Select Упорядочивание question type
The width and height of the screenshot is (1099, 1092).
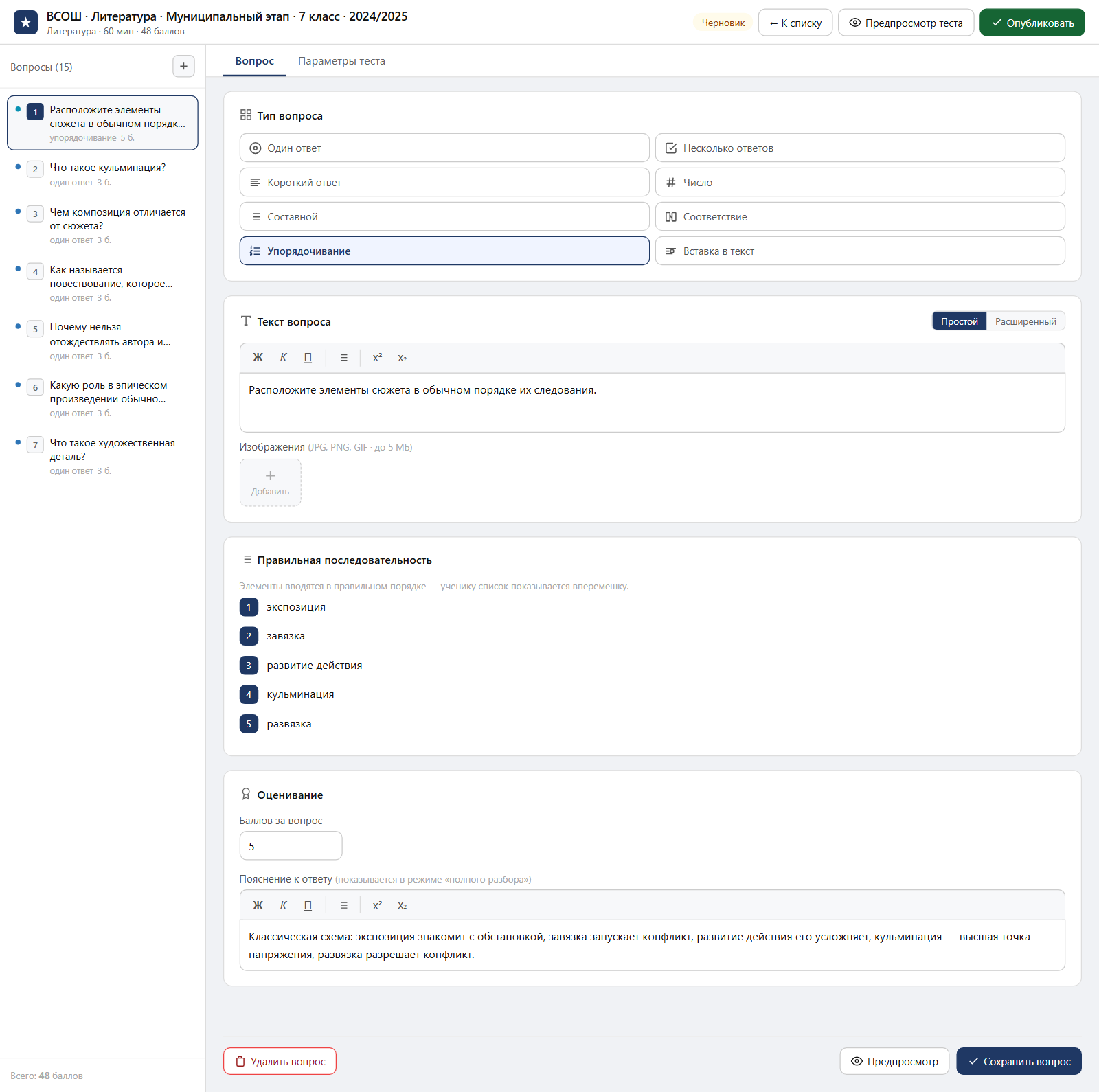point(444,251)
